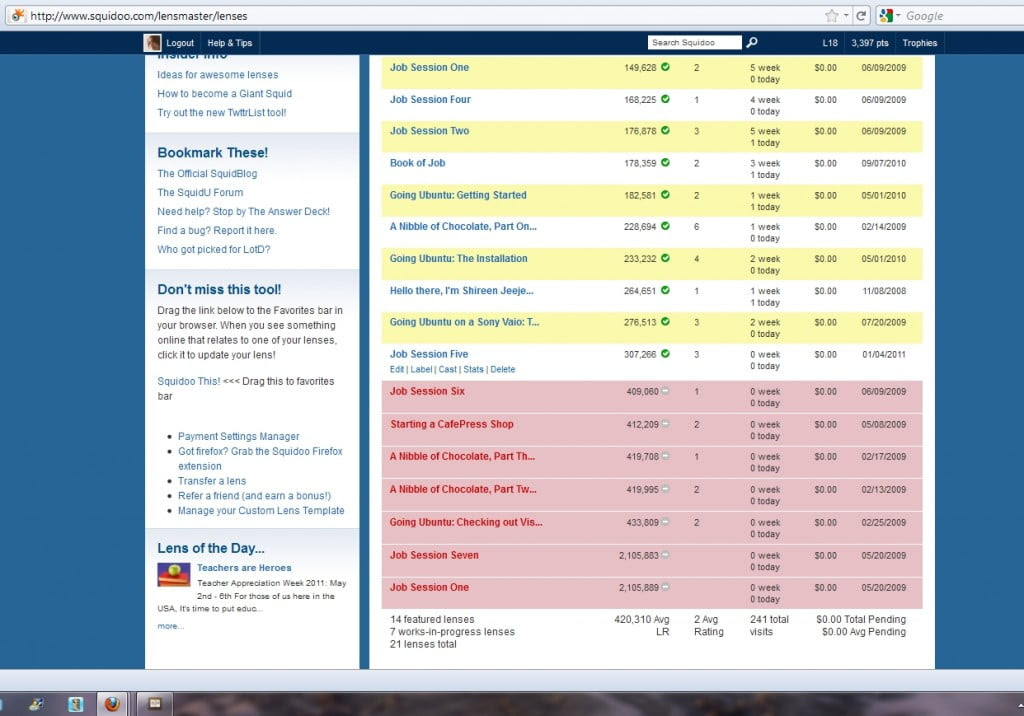The width and height of the screenshot is (1024, 716).
Task: Open Job Session Two lens
Action: [429, 131]
